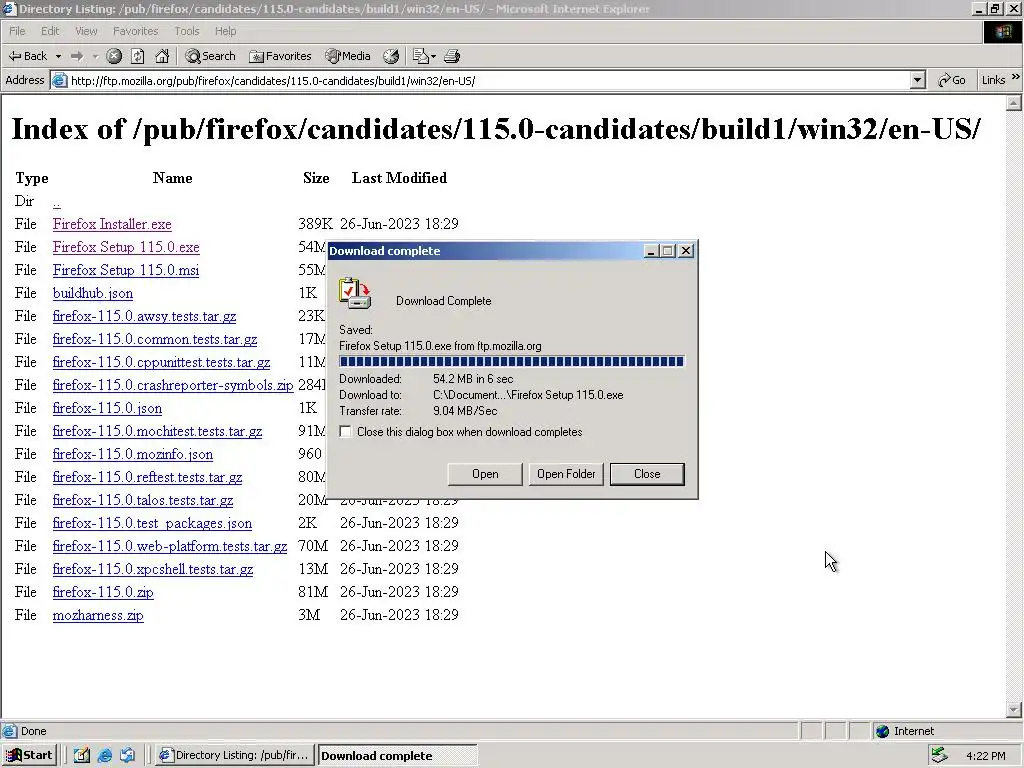Click the Outlook Express Quick Launch icon

(x=128, y=756)
